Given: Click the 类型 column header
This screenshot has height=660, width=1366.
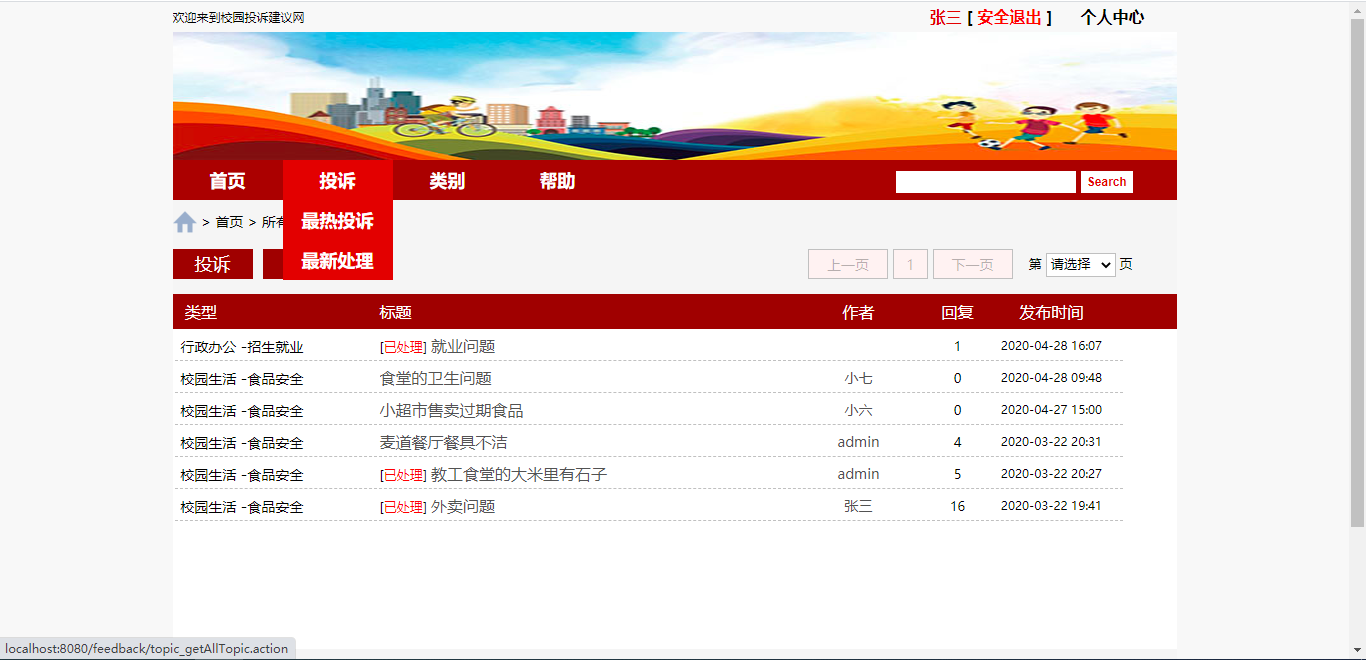Looking at the screenshot, I should point(200,313).
